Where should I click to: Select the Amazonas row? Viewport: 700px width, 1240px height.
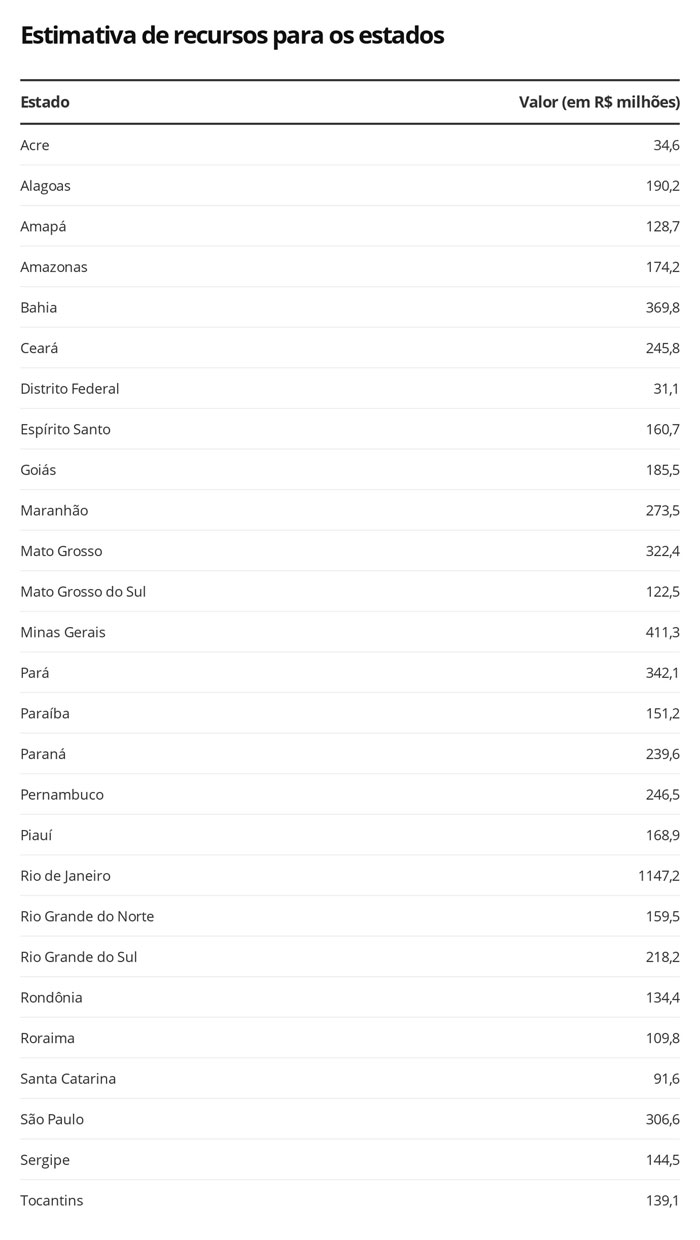350,267
